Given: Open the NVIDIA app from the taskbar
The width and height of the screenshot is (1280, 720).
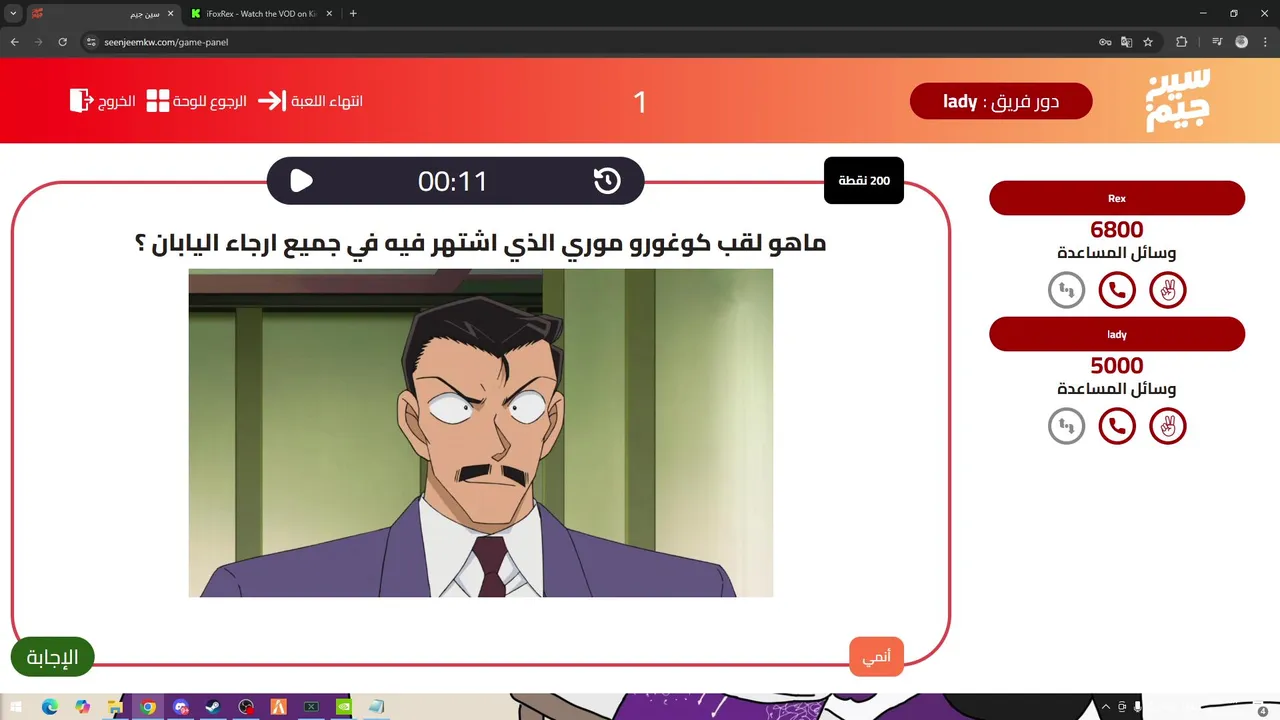Looking at the screenshot, I should pos(345,707).
